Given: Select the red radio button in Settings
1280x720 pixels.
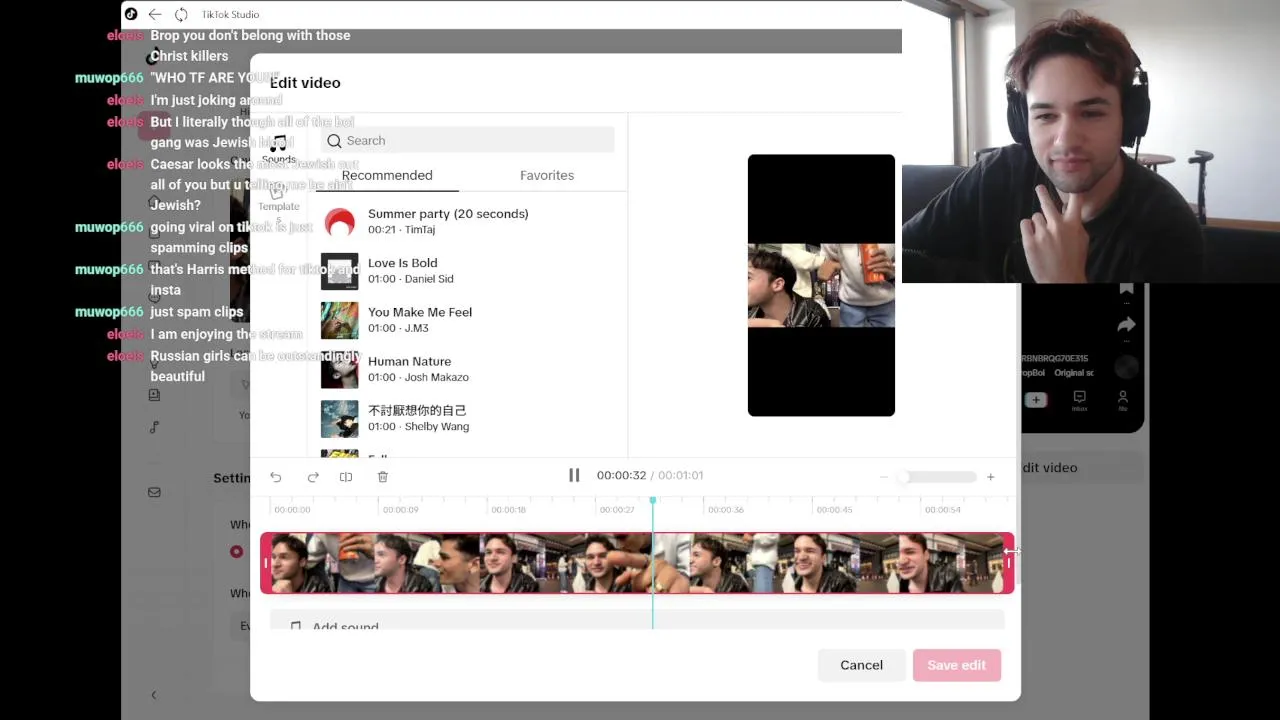Looking at the screenshot, I should (x=236, y=551).
